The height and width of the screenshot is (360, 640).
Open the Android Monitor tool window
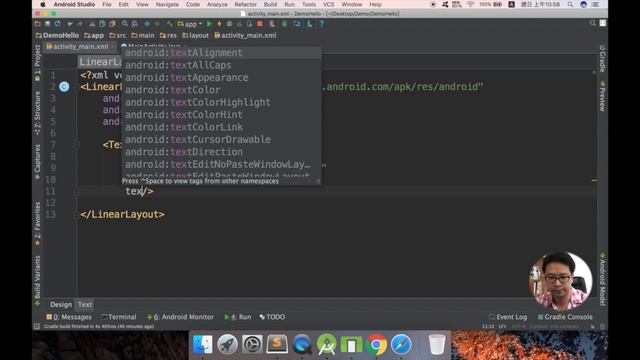(180, 317)
